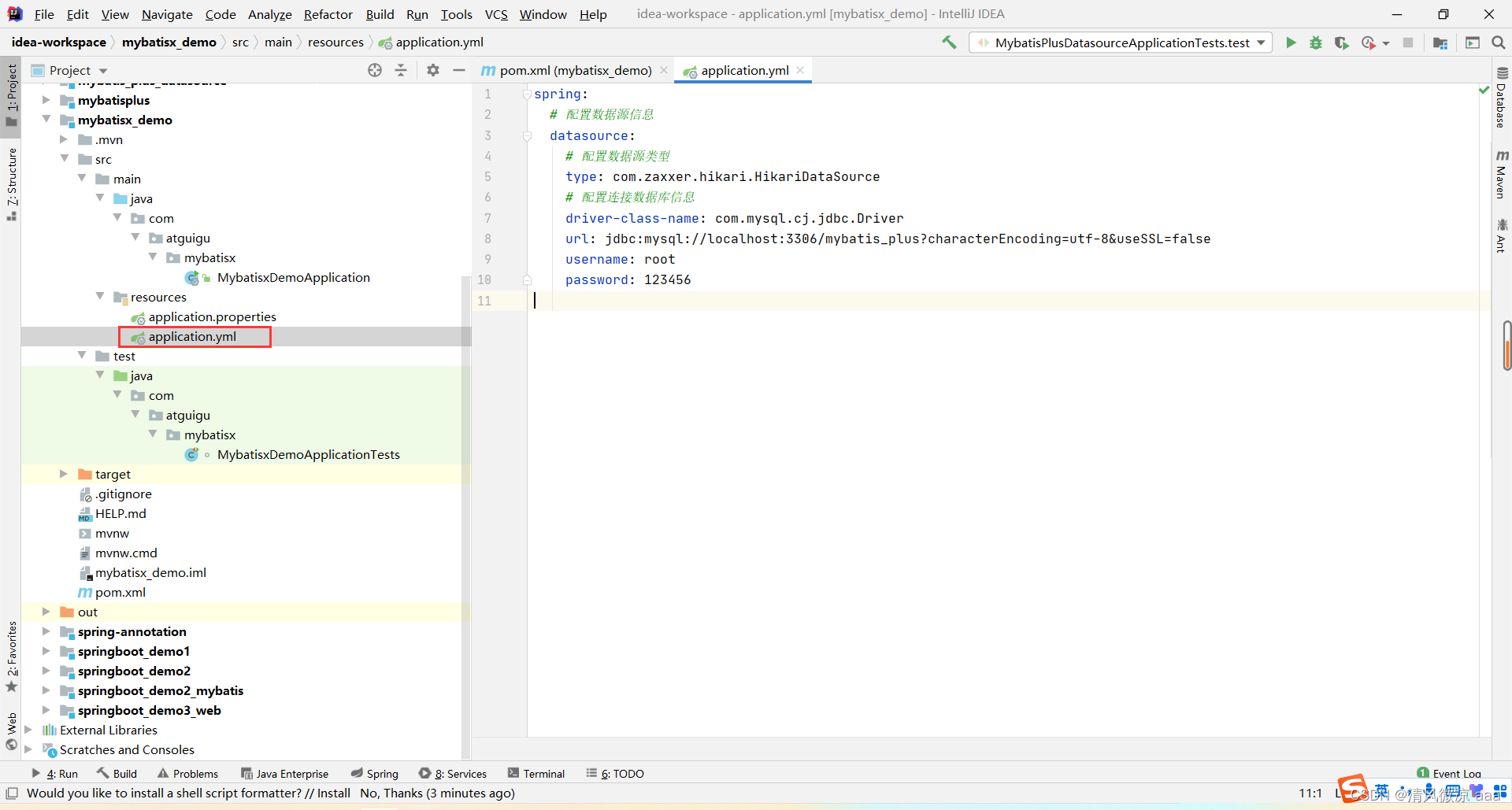
Task: Open the Maven tool window
Action: (1502, 174)
